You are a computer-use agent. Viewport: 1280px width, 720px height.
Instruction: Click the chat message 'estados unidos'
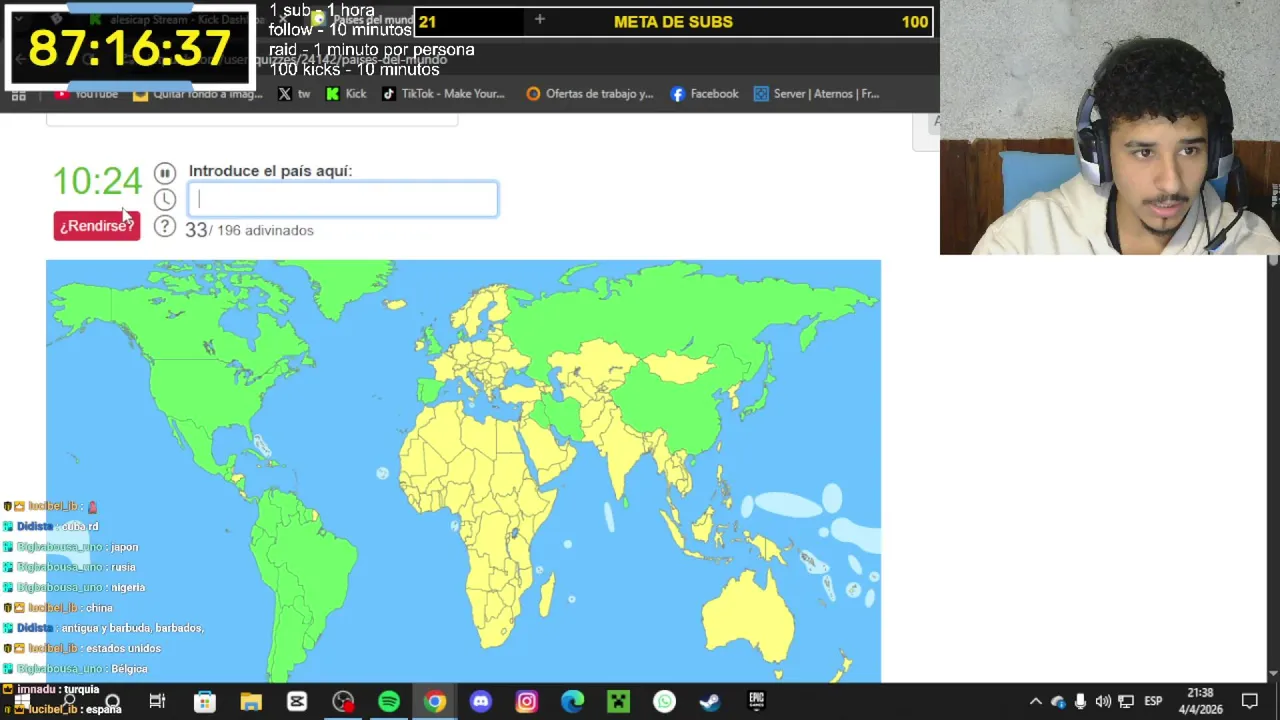[123, 648]
